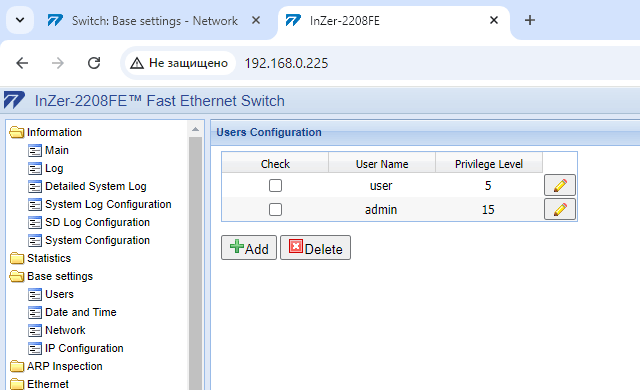Go back in browser history

[22, 63]
